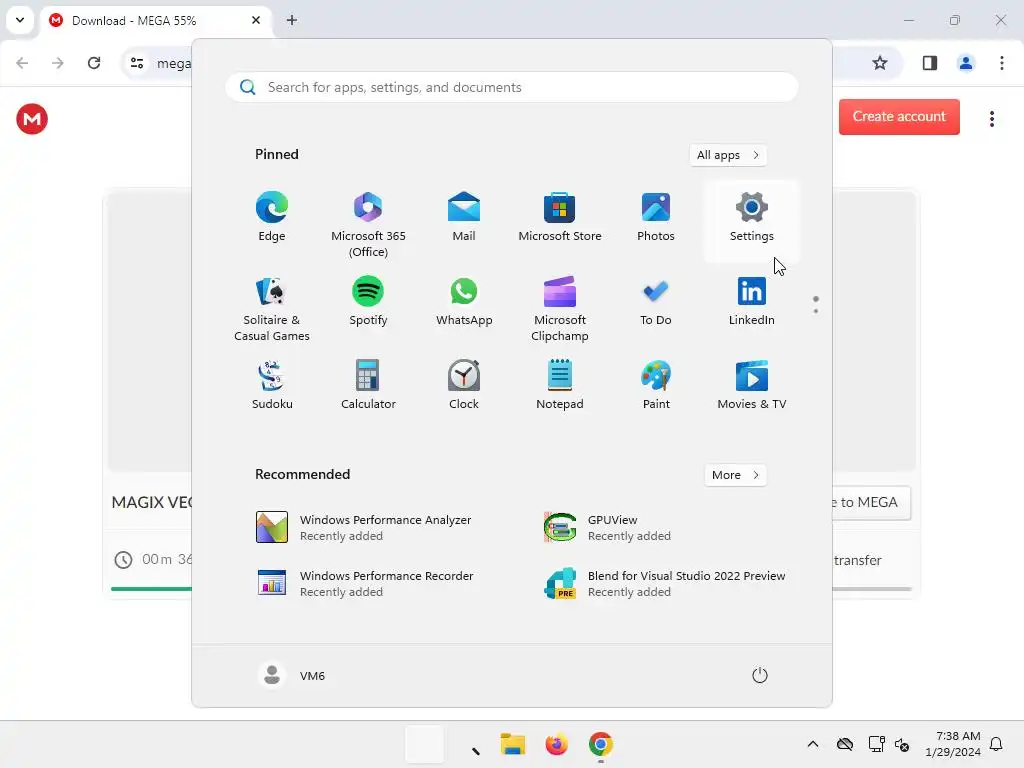Switch to Firefox on the taskbar
Viewport: 1024px width, 768px height.
point(556,744)
